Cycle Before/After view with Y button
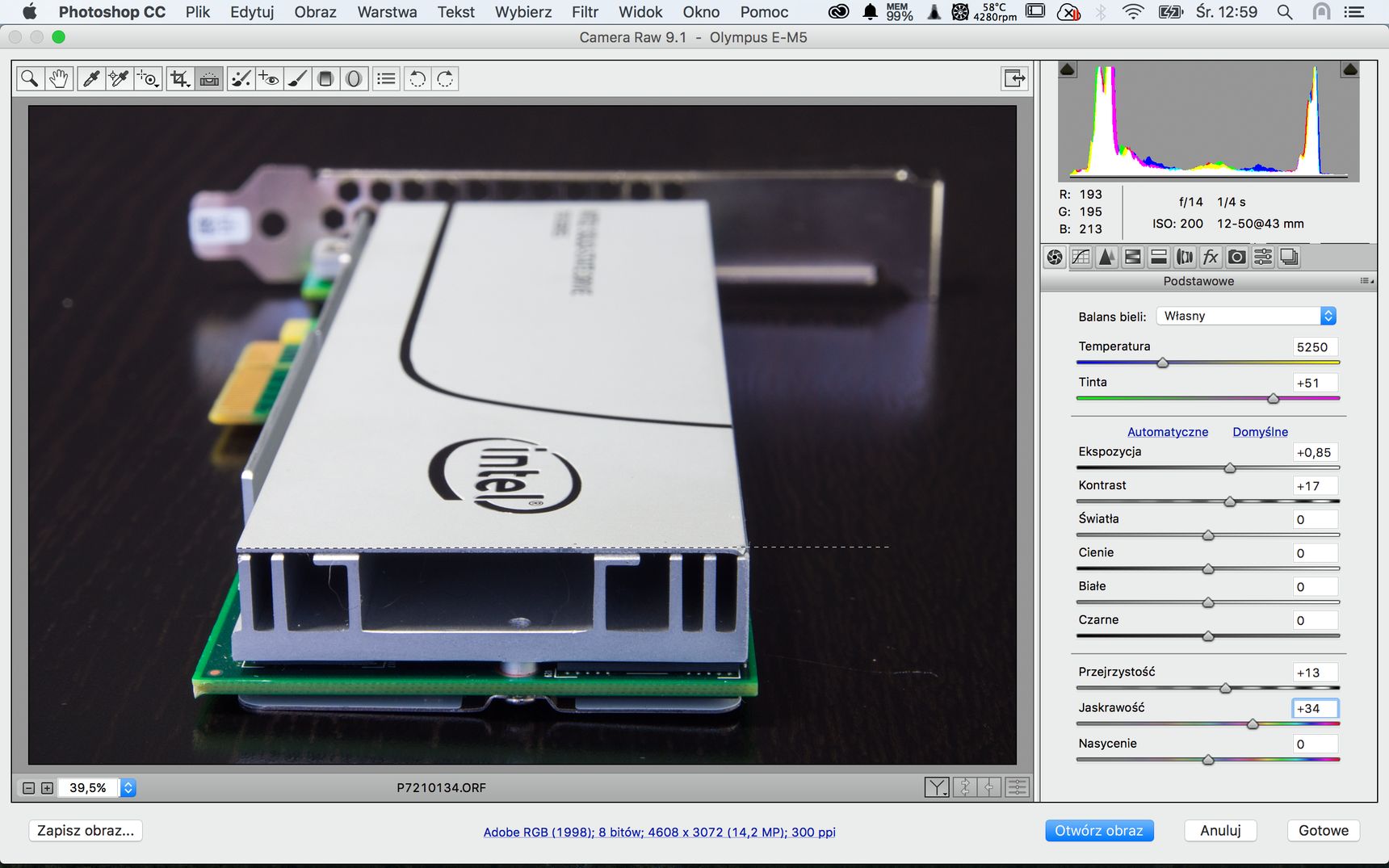Screen dimensions: 1389x868 pyautogui.click(x=937, y=787)
